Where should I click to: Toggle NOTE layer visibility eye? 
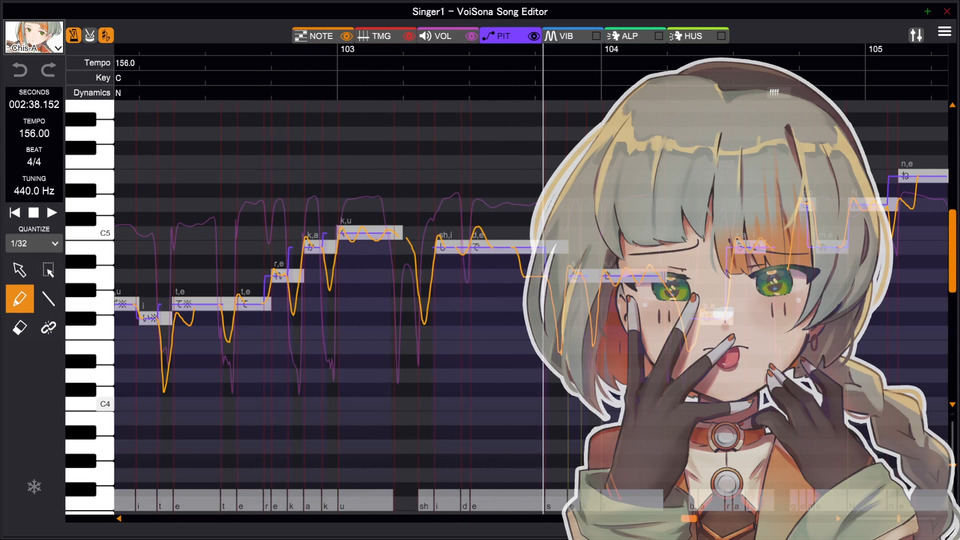point(347,36)
